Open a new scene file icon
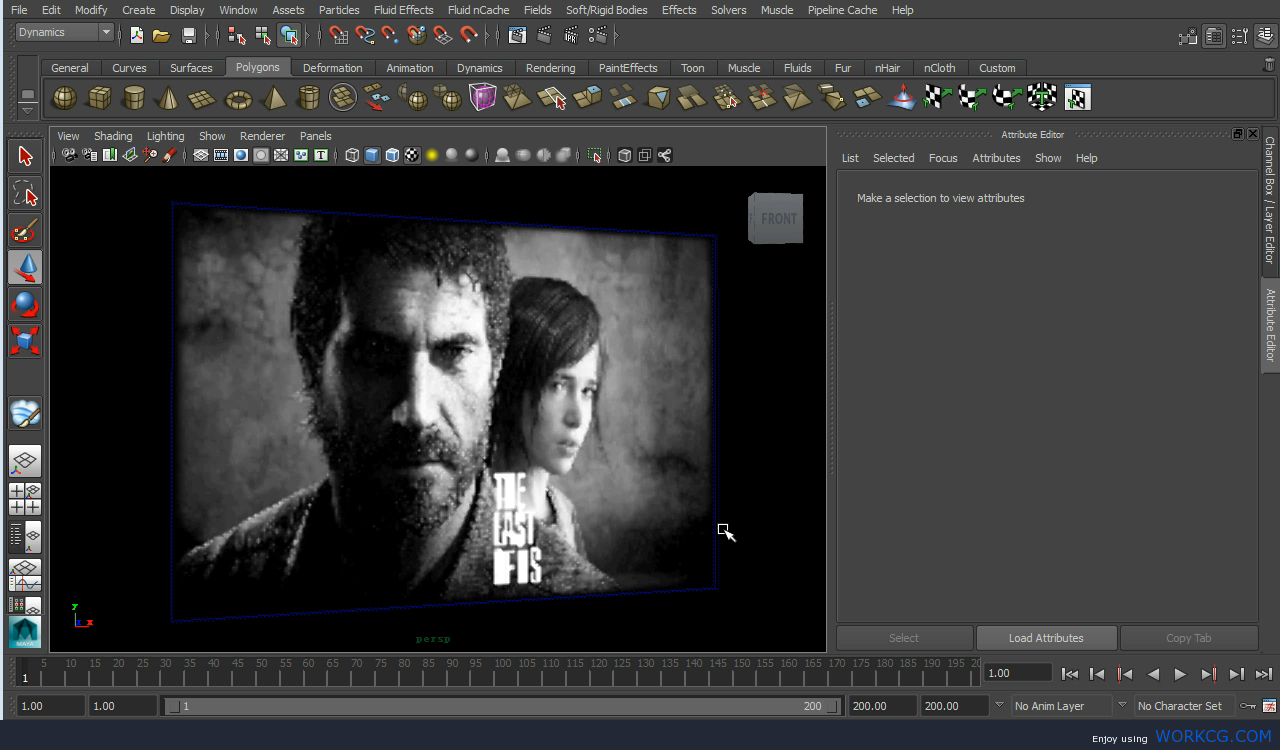Image resolution: width=1280 pixels, height=750 pixels. (x=136, y=35)
